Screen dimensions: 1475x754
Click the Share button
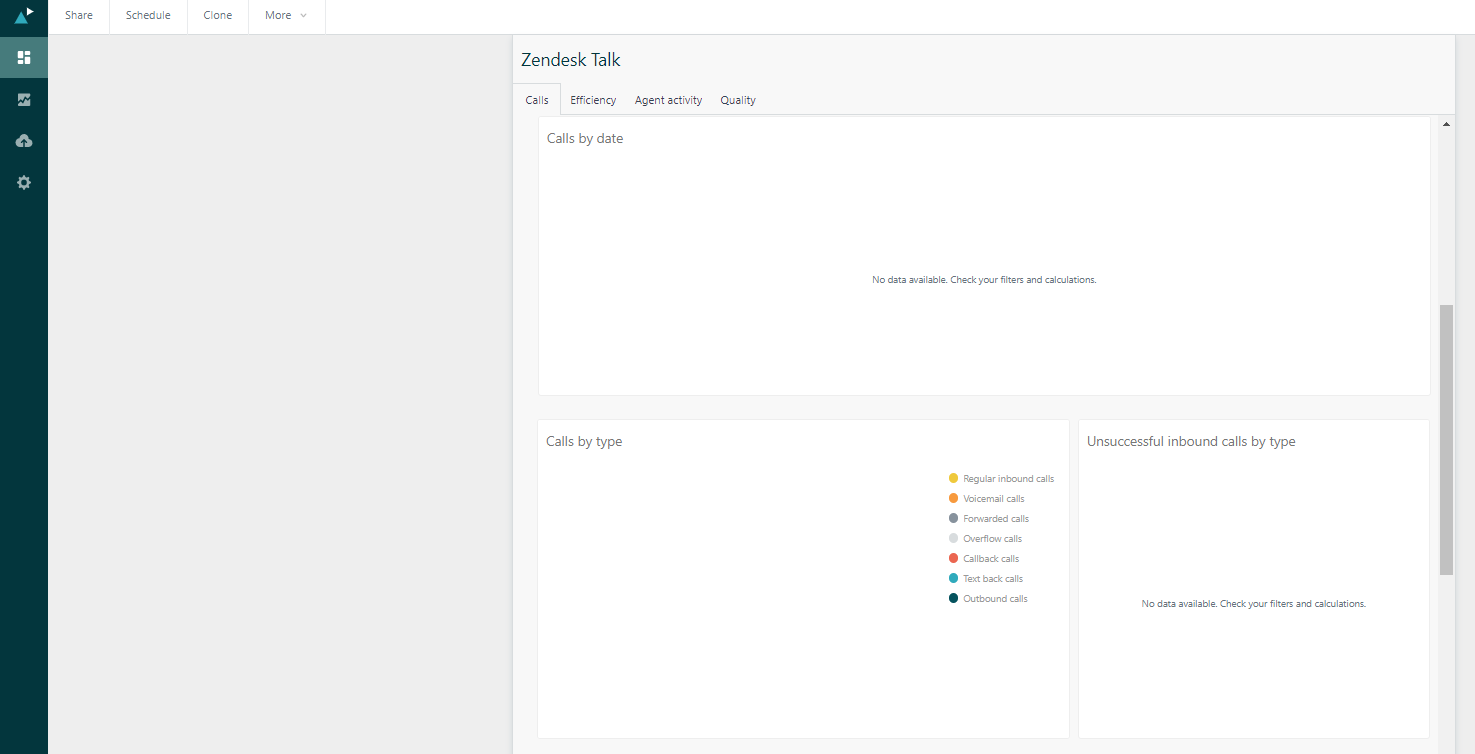(79, 16)
